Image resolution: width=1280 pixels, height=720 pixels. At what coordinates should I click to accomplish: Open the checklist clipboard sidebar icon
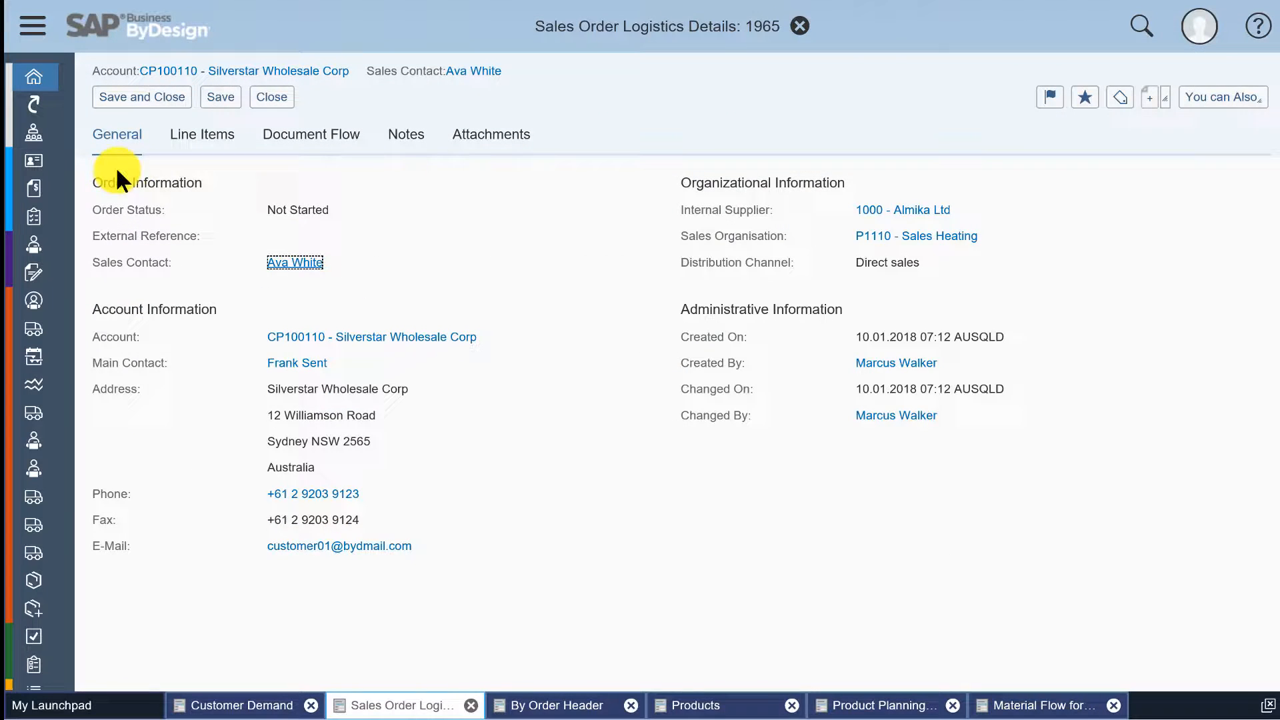34,216
